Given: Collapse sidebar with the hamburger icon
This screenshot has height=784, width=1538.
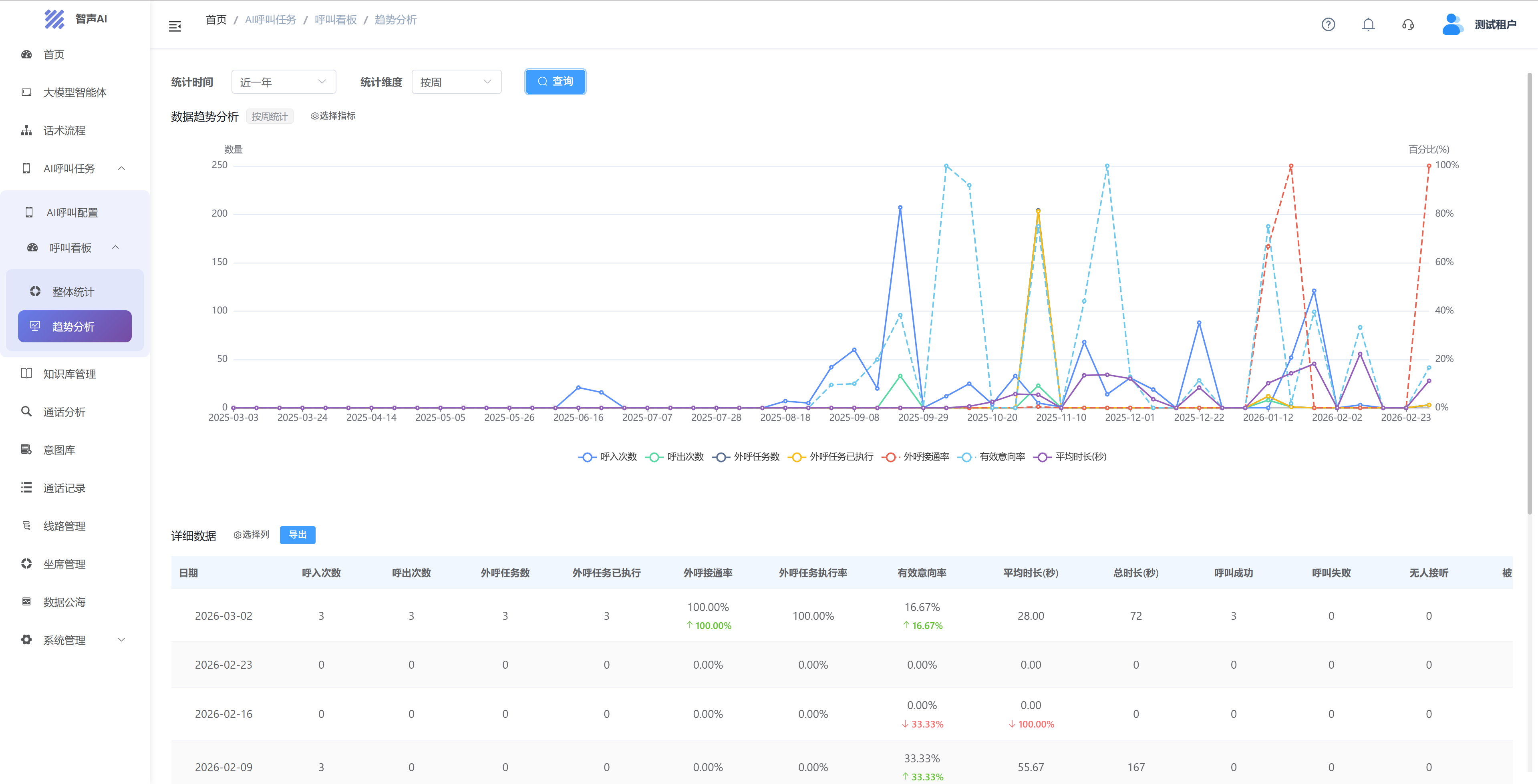Looking at the screenshot, I should (175, 26).
